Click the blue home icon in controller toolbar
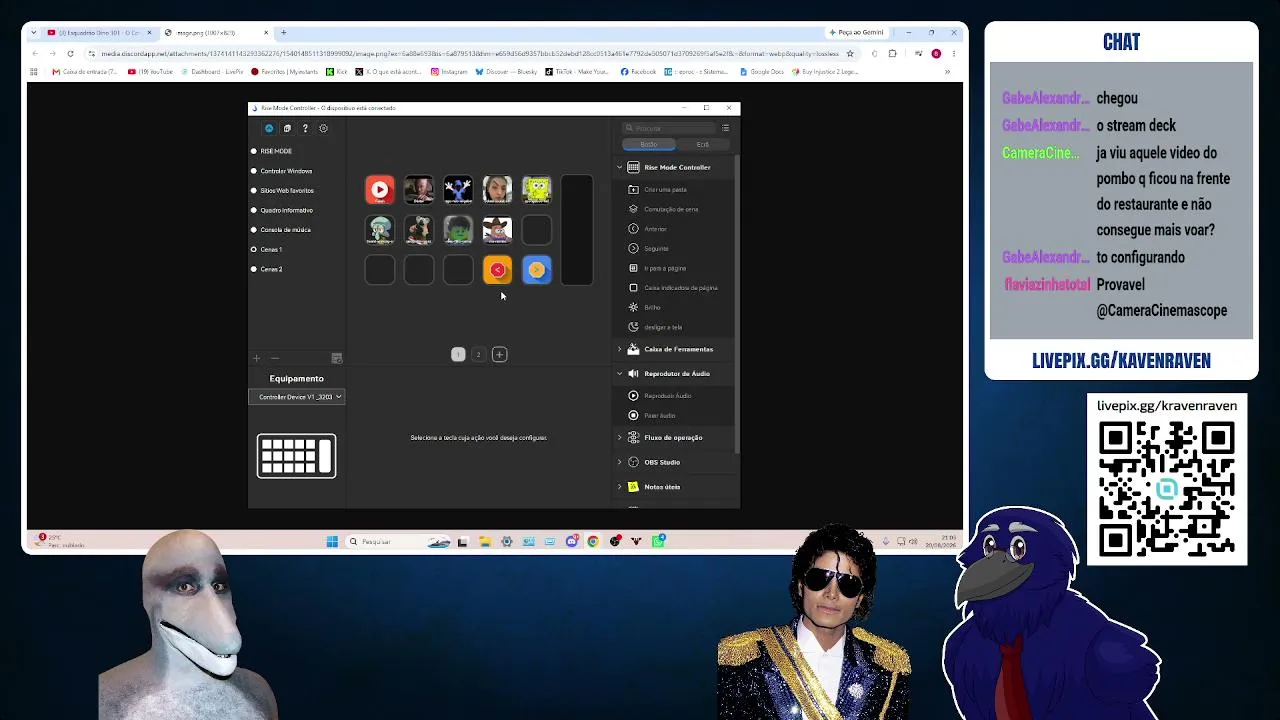1280x720 pixels. (x=269, y=128)
